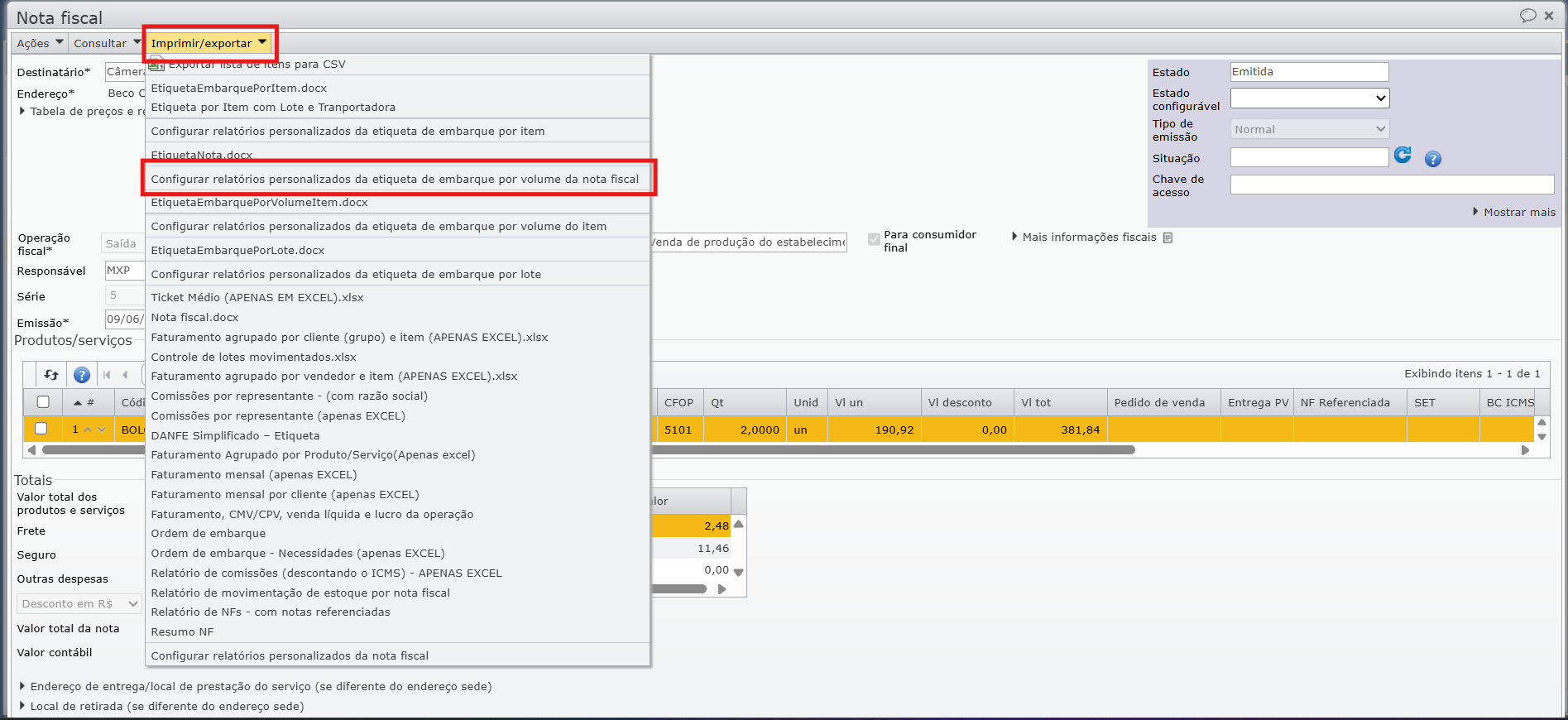The height and width of the screenshot is (720, 1568).
Task: Toggle the select-all checkbox in grid header
Action: [43, 402]
